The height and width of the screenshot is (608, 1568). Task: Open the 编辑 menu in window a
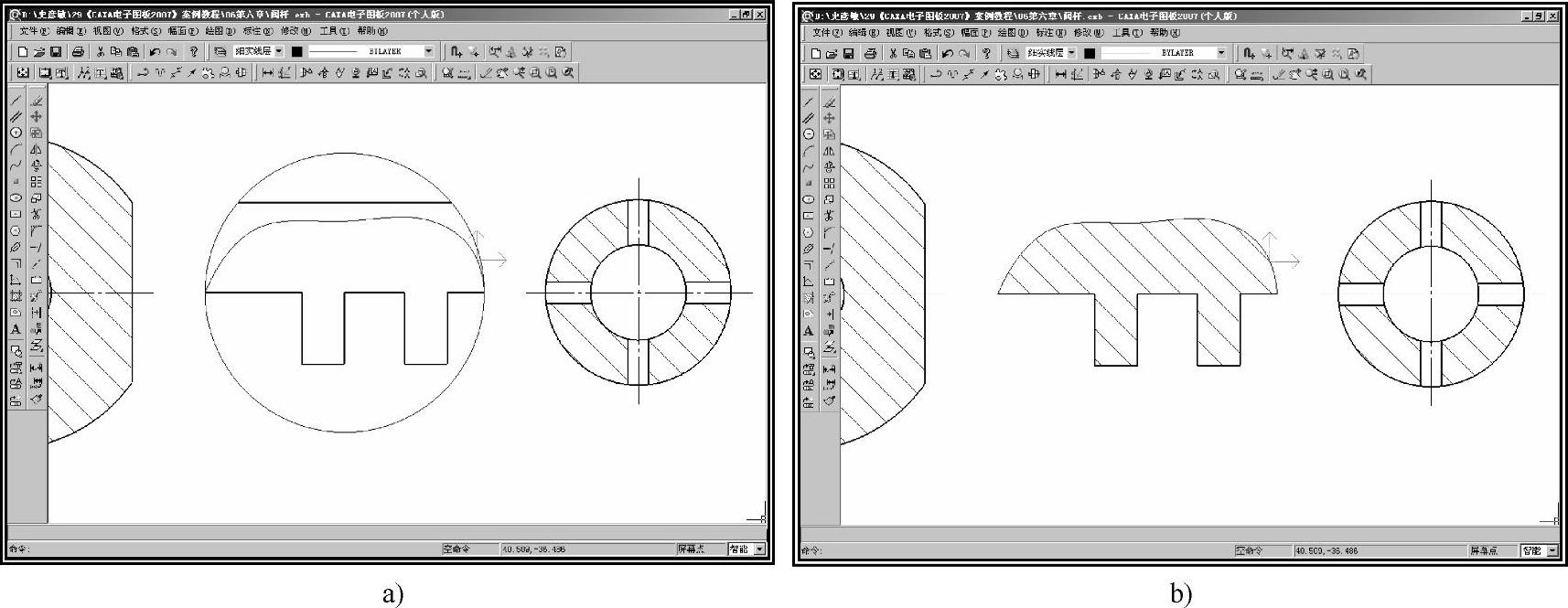pyautogui.click(x=71, y=30)
